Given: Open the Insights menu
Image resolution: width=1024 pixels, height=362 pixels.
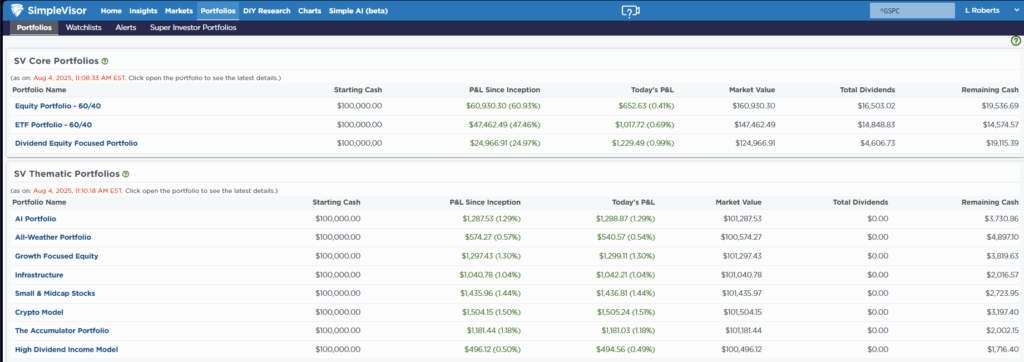Looking at the screenshot, I should 143,11.
